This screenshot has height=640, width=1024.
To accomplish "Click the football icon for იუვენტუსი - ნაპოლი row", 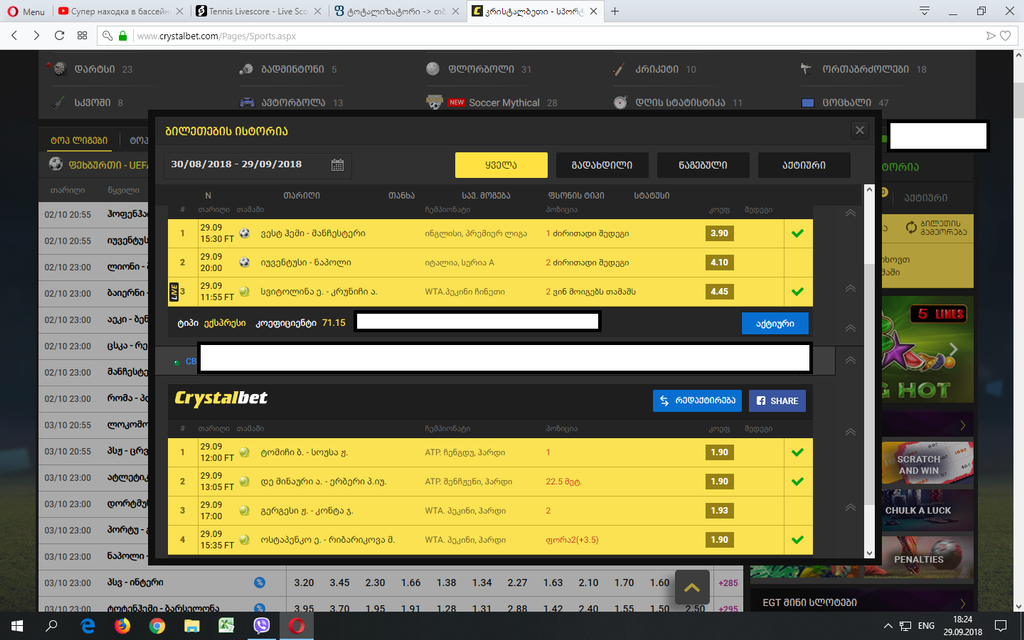I will 244,262.
